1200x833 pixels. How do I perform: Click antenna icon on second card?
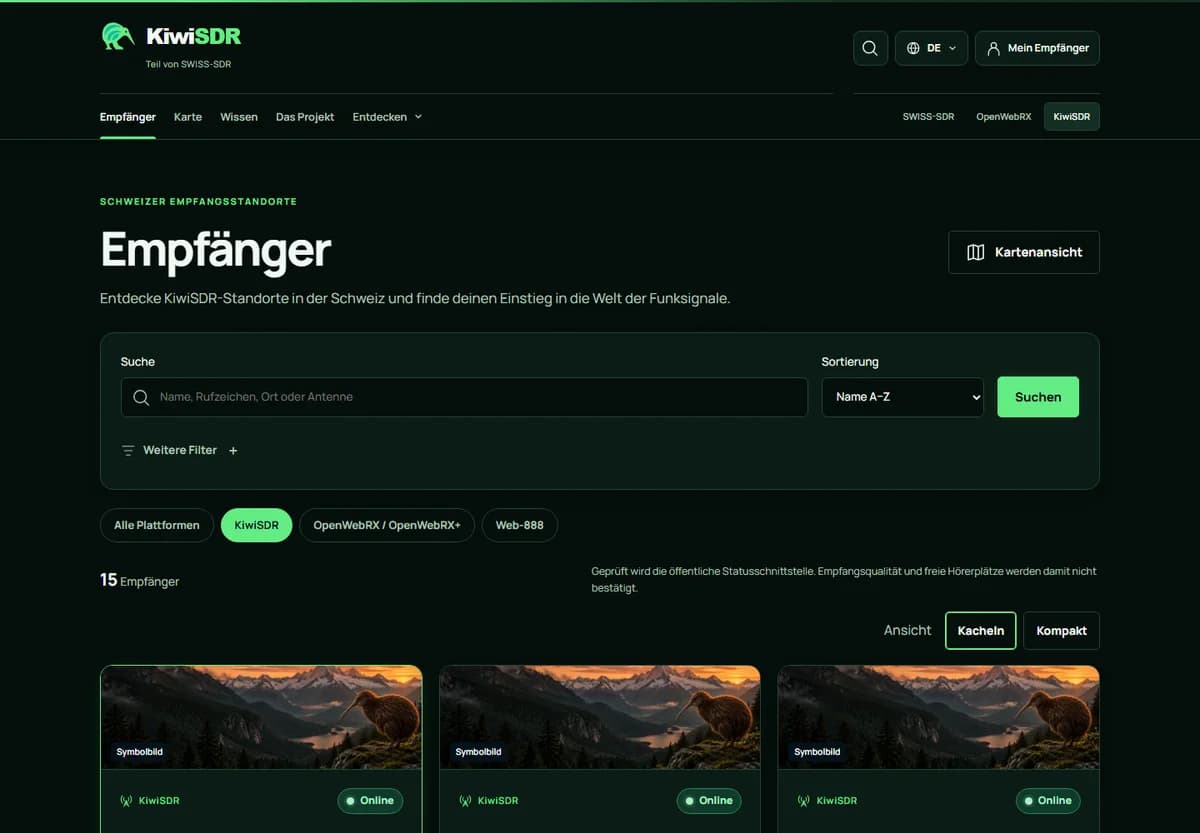pyautogui.click(x=465, y=801)
